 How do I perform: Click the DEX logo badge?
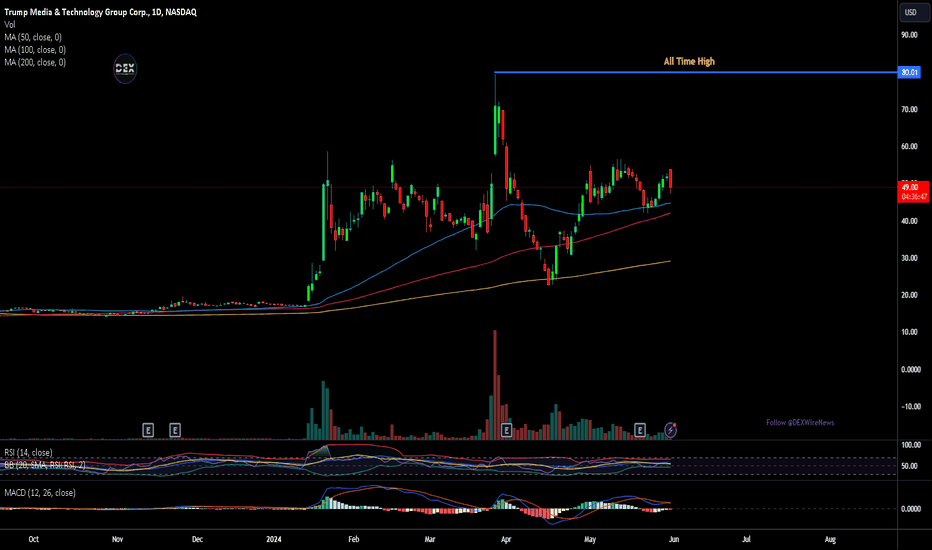point(125,68)
